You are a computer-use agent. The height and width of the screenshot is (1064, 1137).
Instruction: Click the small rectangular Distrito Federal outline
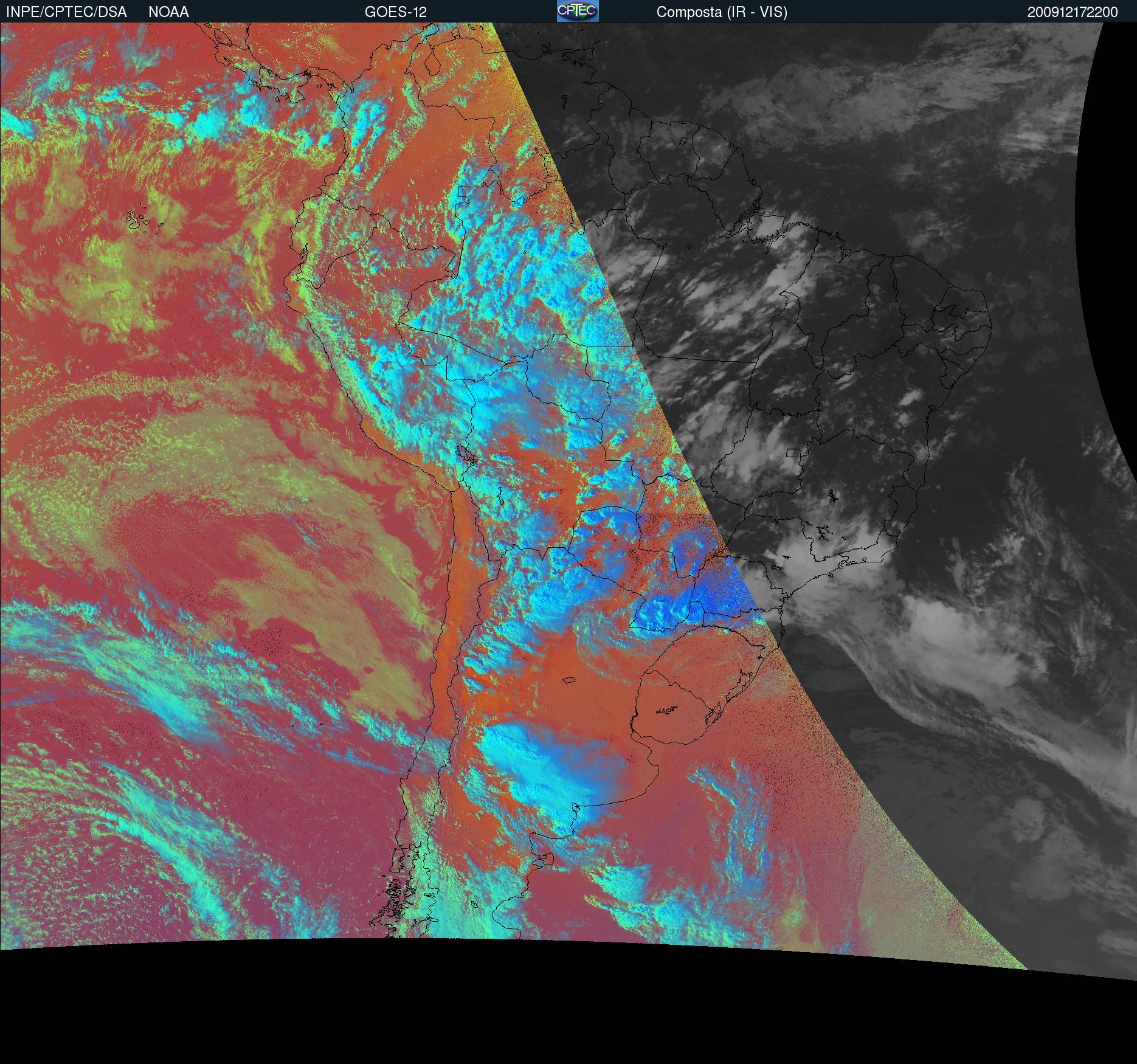[793, 452]
